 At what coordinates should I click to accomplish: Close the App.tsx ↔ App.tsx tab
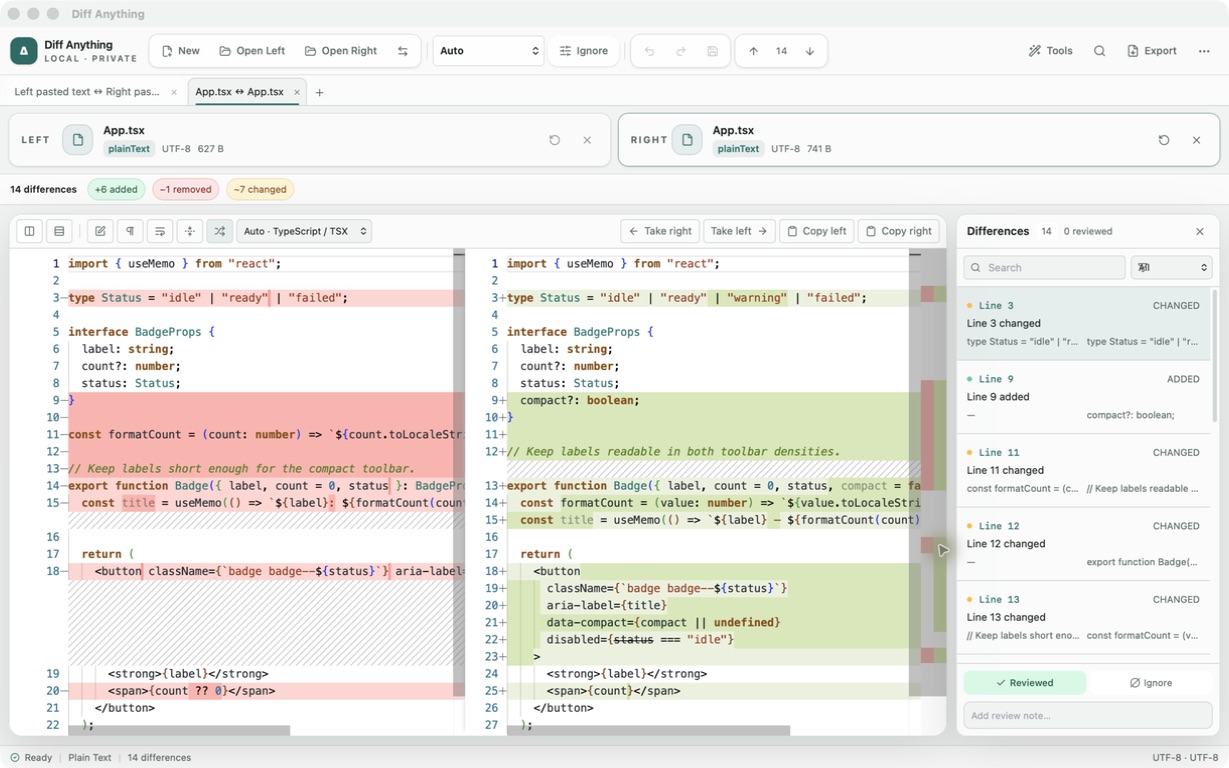(297, 92)
